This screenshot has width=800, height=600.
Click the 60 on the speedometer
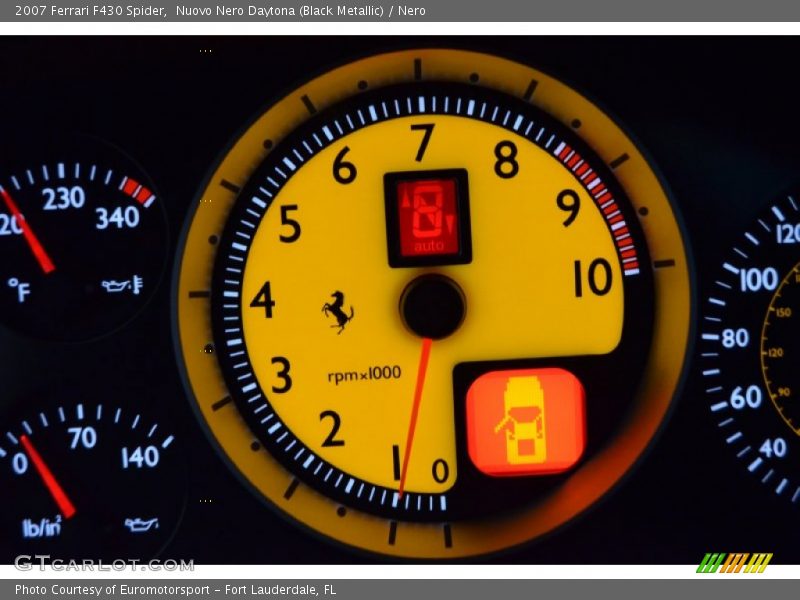coord(745,397)
